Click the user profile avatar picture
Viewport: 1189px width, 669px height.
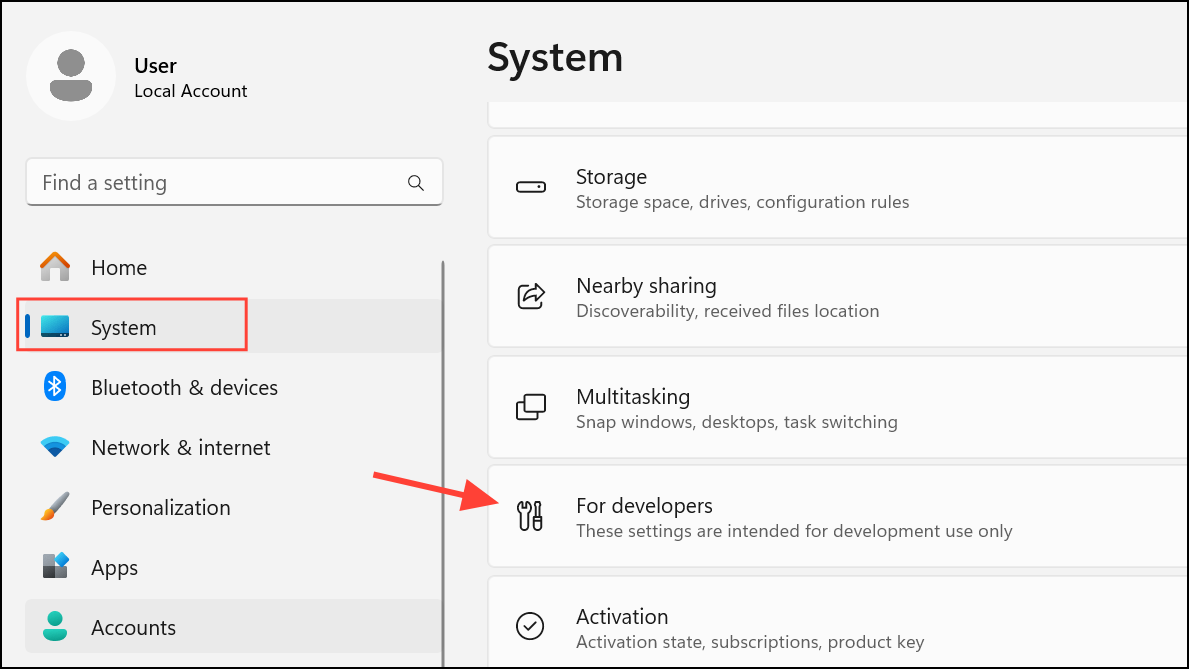pos(71,76)
